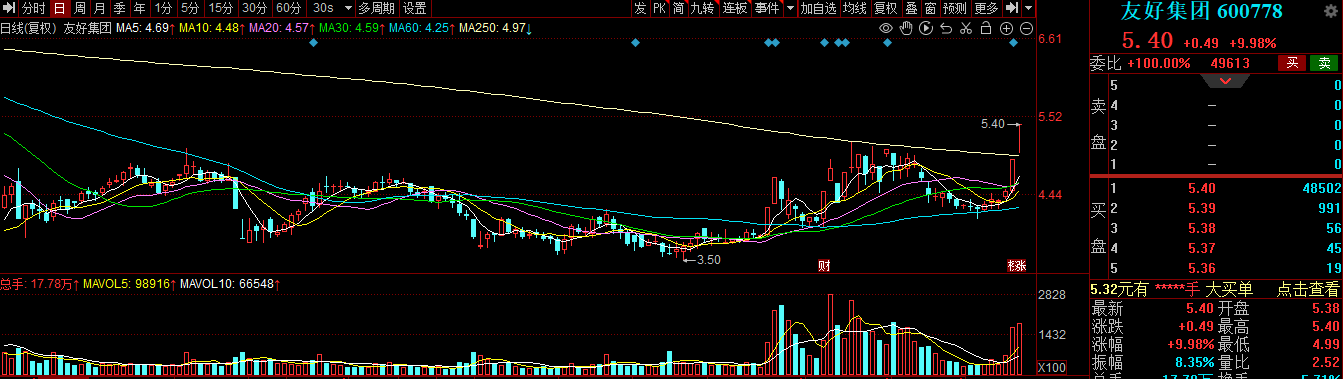Click buy level 2 price 5.39 row
This screenshot has width=1343, height=379.
click(x=1226, y=207)
